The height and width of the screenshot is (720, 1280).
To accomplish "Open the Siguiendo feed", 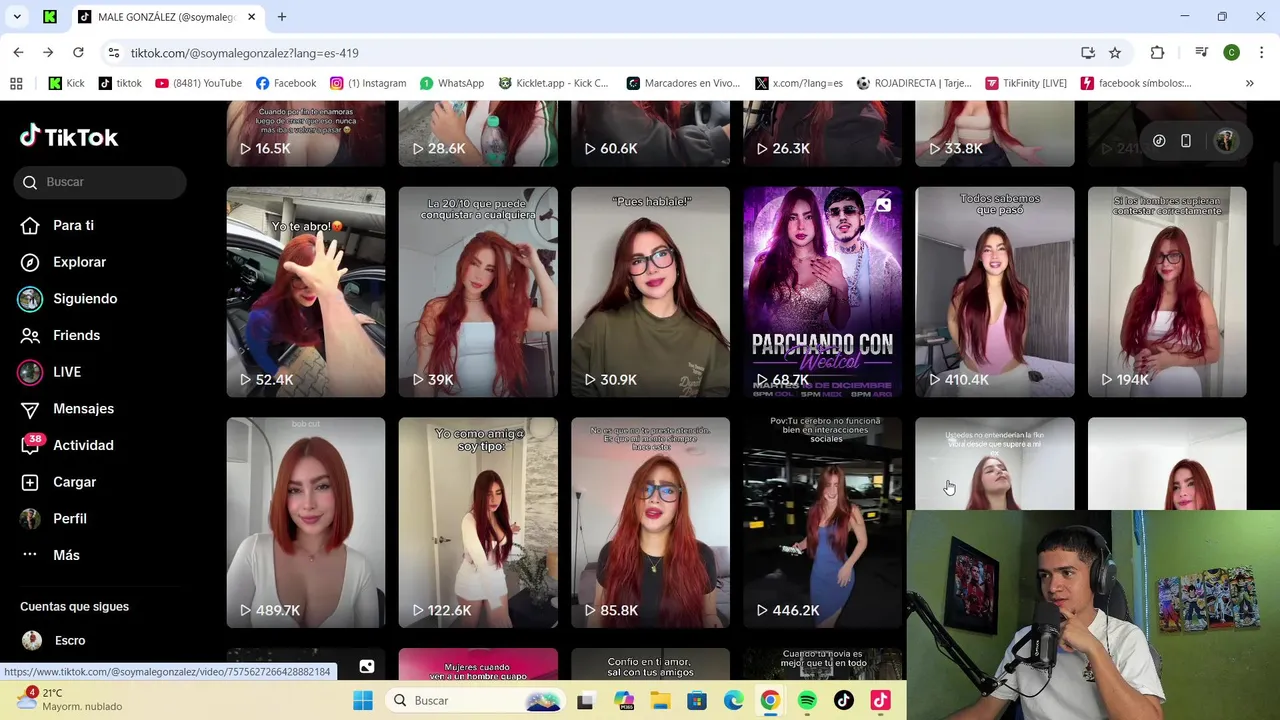I will tap(69, 298).
